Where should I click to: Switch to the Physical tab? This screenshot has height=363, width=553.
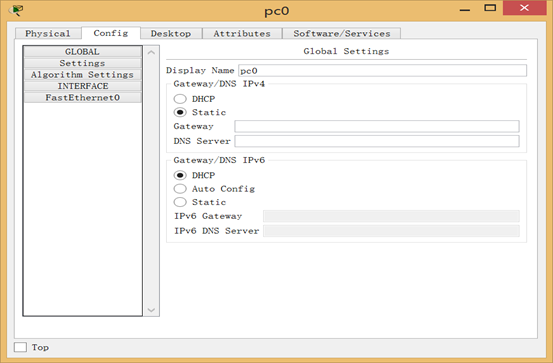coord(48,34)
